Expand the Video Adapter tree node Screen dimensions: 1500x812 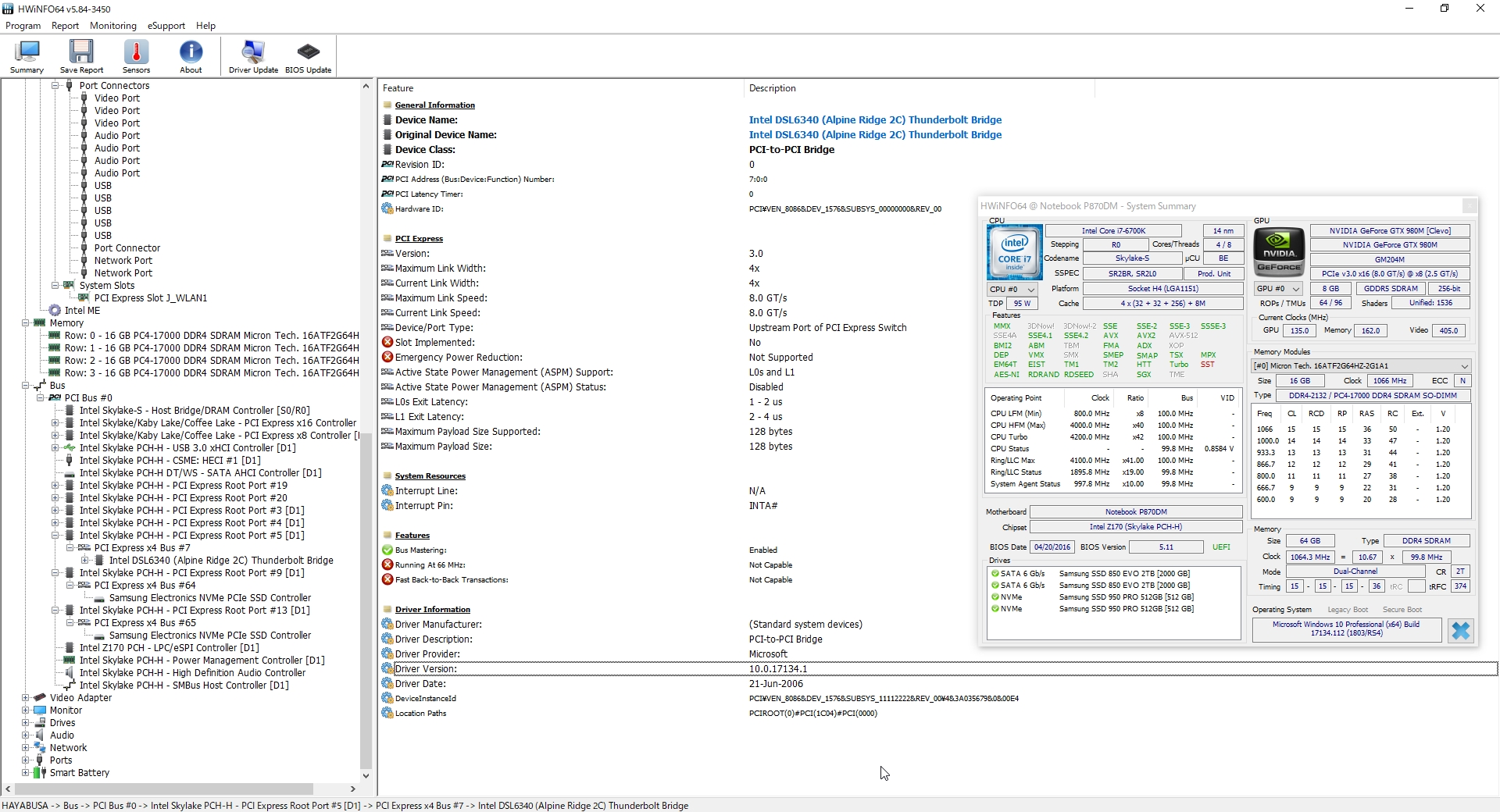pyautogui.click(x=26, y=698)
